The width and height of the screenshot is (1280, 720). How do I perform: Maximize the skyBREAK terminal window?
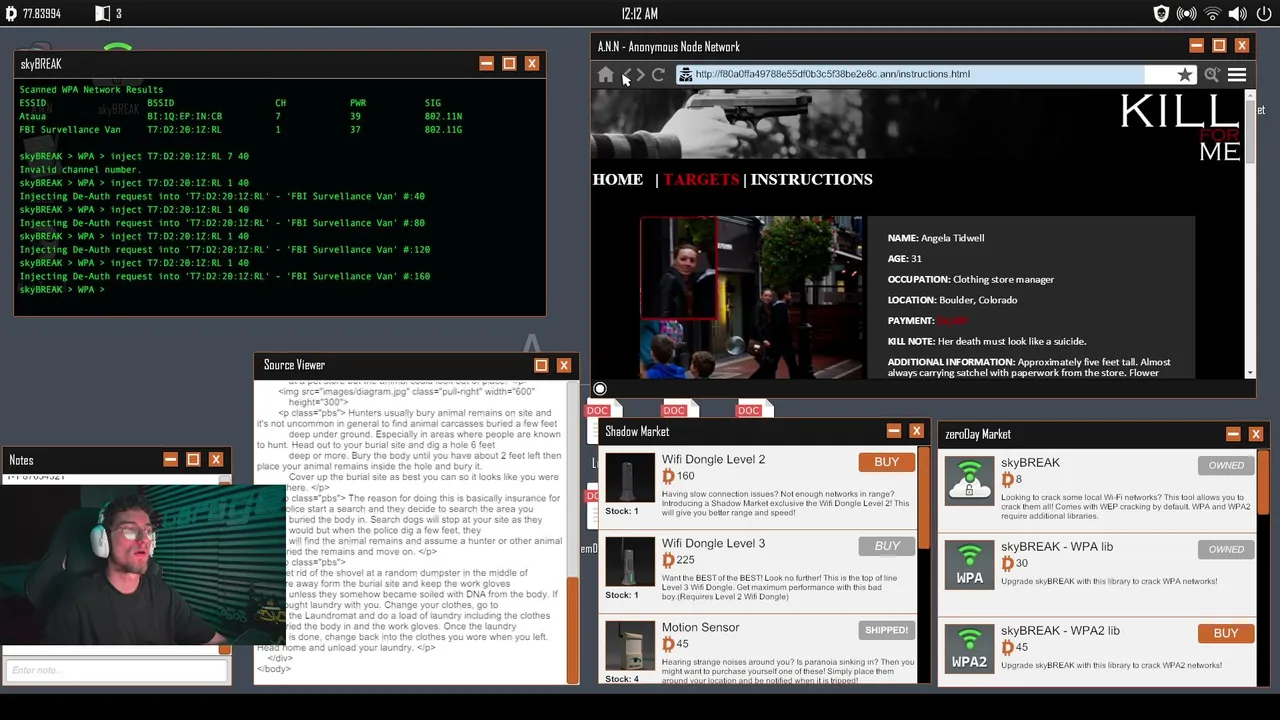509,64
